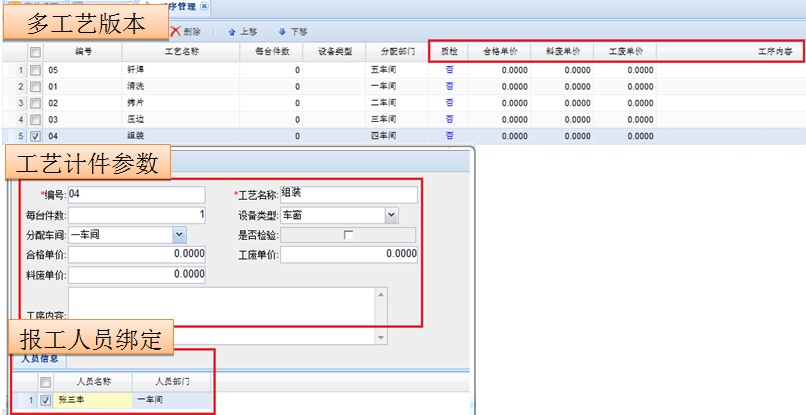
Task: Expand the 分配车间 dropdown
Action: (179, 234)
